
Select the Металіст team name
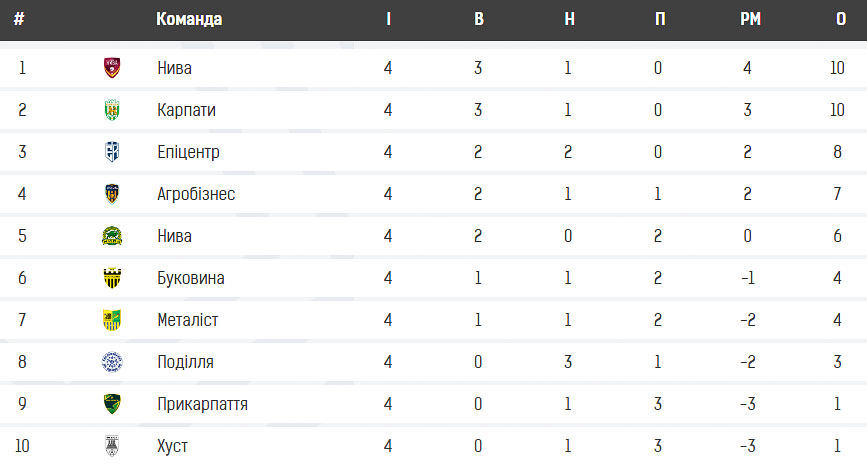pyautogui.click(x=187, y=320)
